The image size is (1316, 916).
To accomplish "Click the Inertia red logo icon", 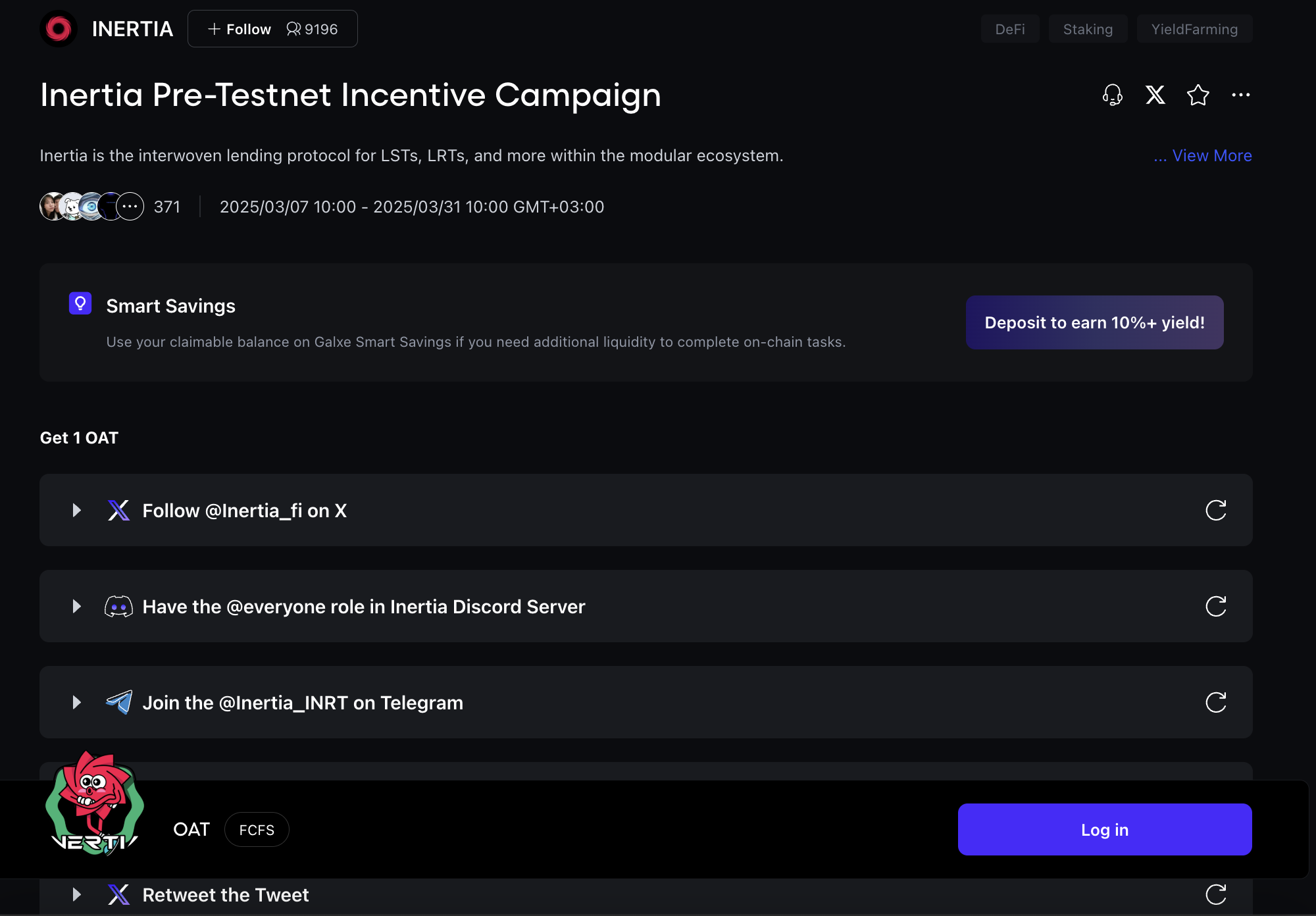I will pos(59,29).
